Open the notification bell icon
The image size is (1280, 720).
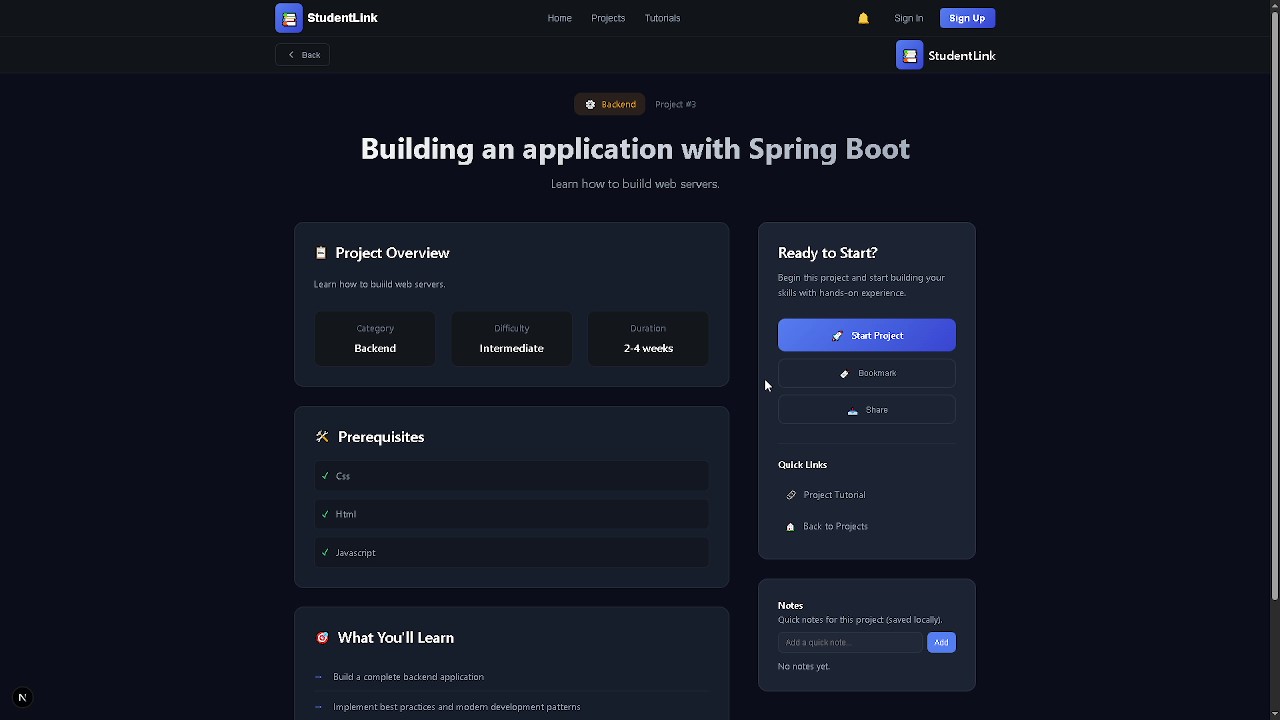(862, 18)
